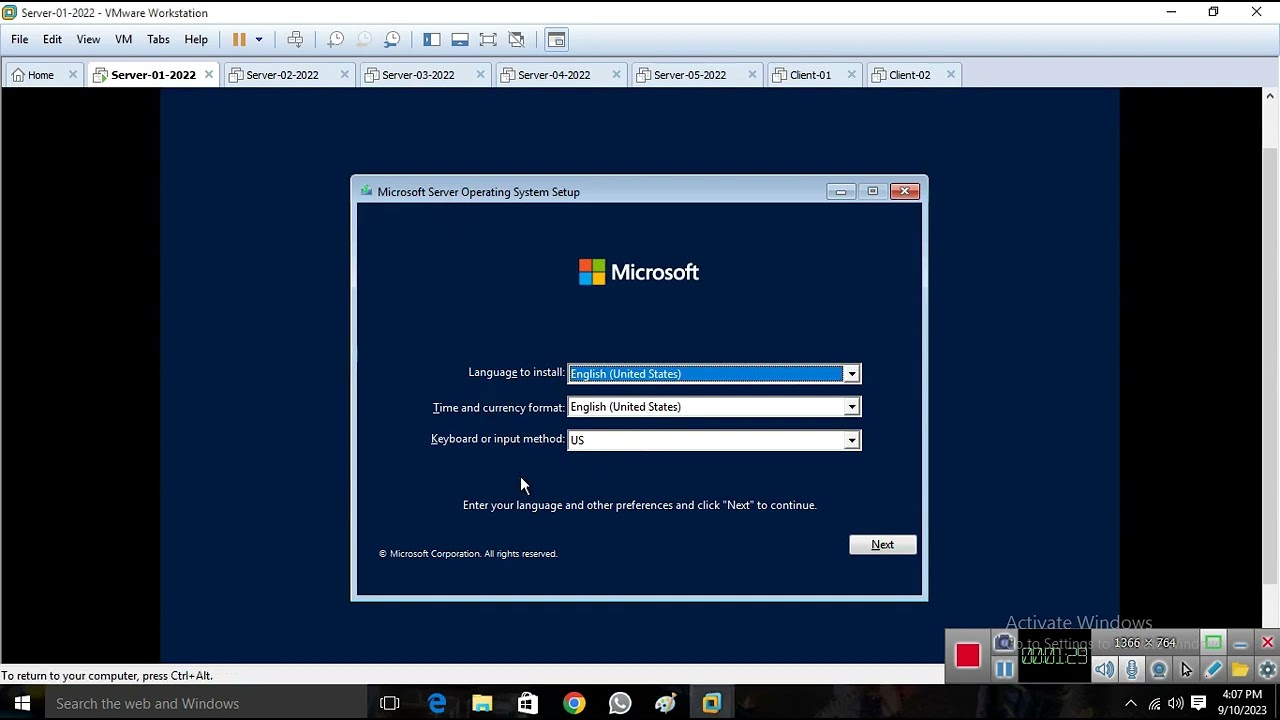The image size is (1280, 720).
Task: Click the Search the web and Windows box
Action: point(205,704)
